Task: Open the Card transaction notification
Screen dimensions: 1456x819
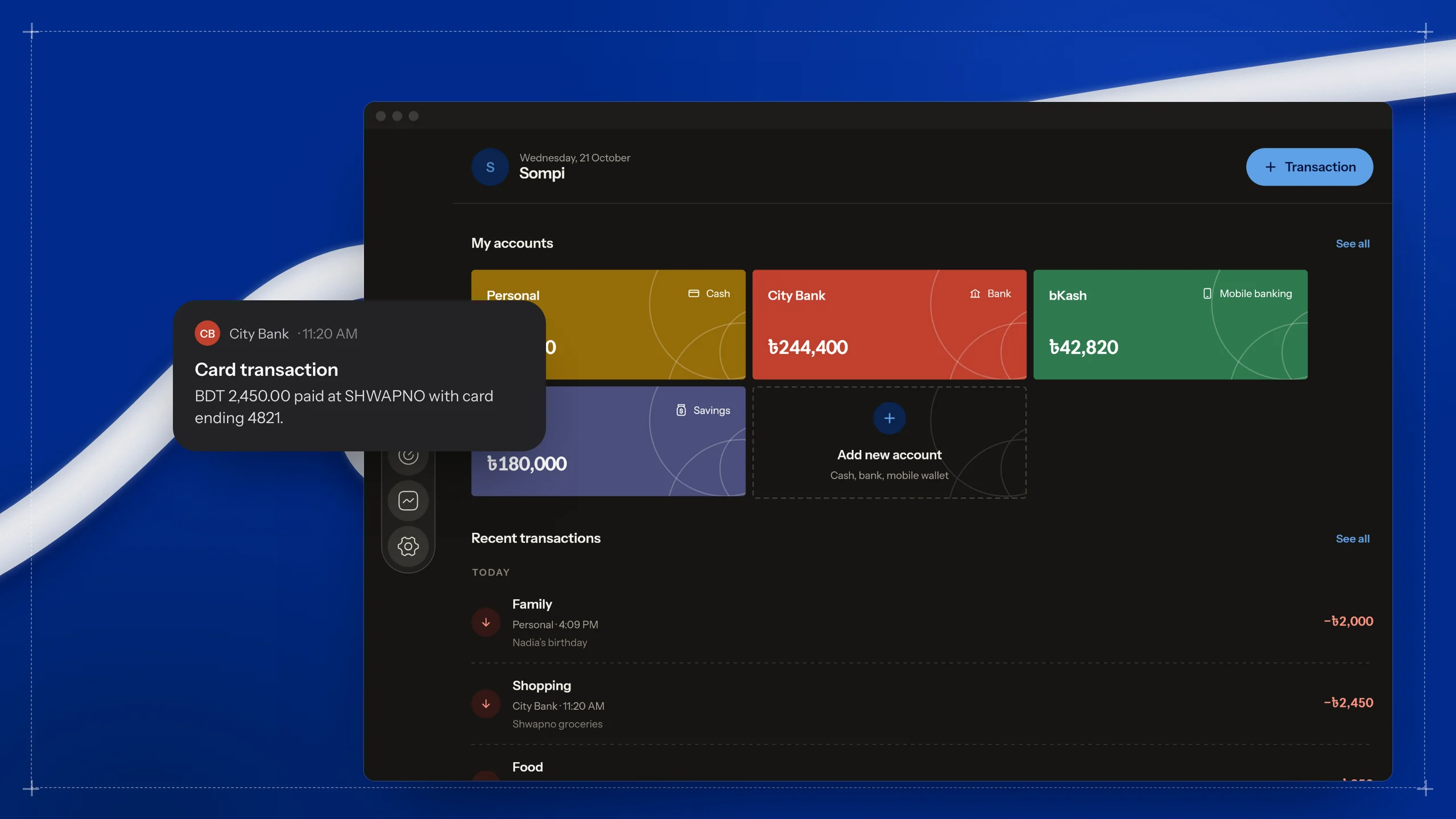Action: tap(359, 376)
